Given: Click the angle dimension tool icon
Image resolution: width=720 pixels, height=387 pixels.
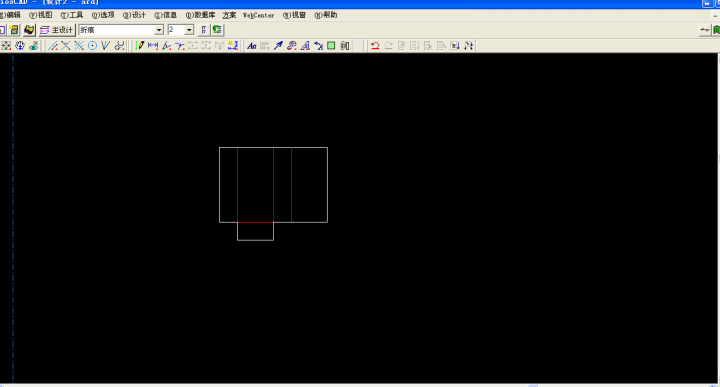Looking at the screenshot, I should (166, 45).
